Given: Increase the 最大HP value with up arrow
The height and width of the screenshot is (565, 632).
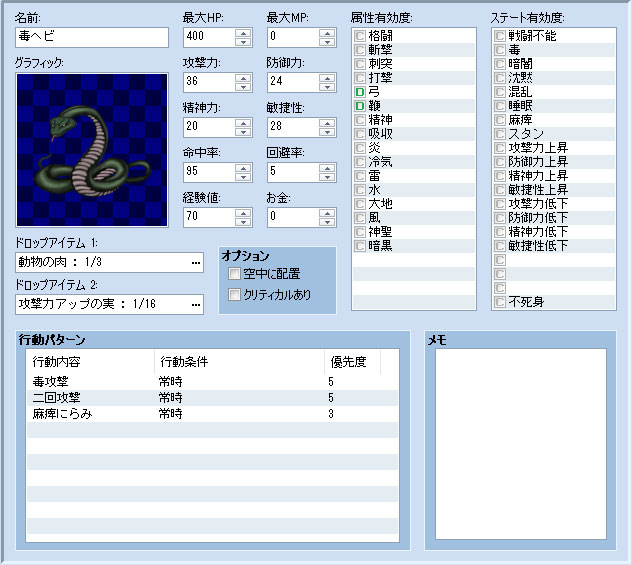Looking at the screenshot, I should [243, 32].
